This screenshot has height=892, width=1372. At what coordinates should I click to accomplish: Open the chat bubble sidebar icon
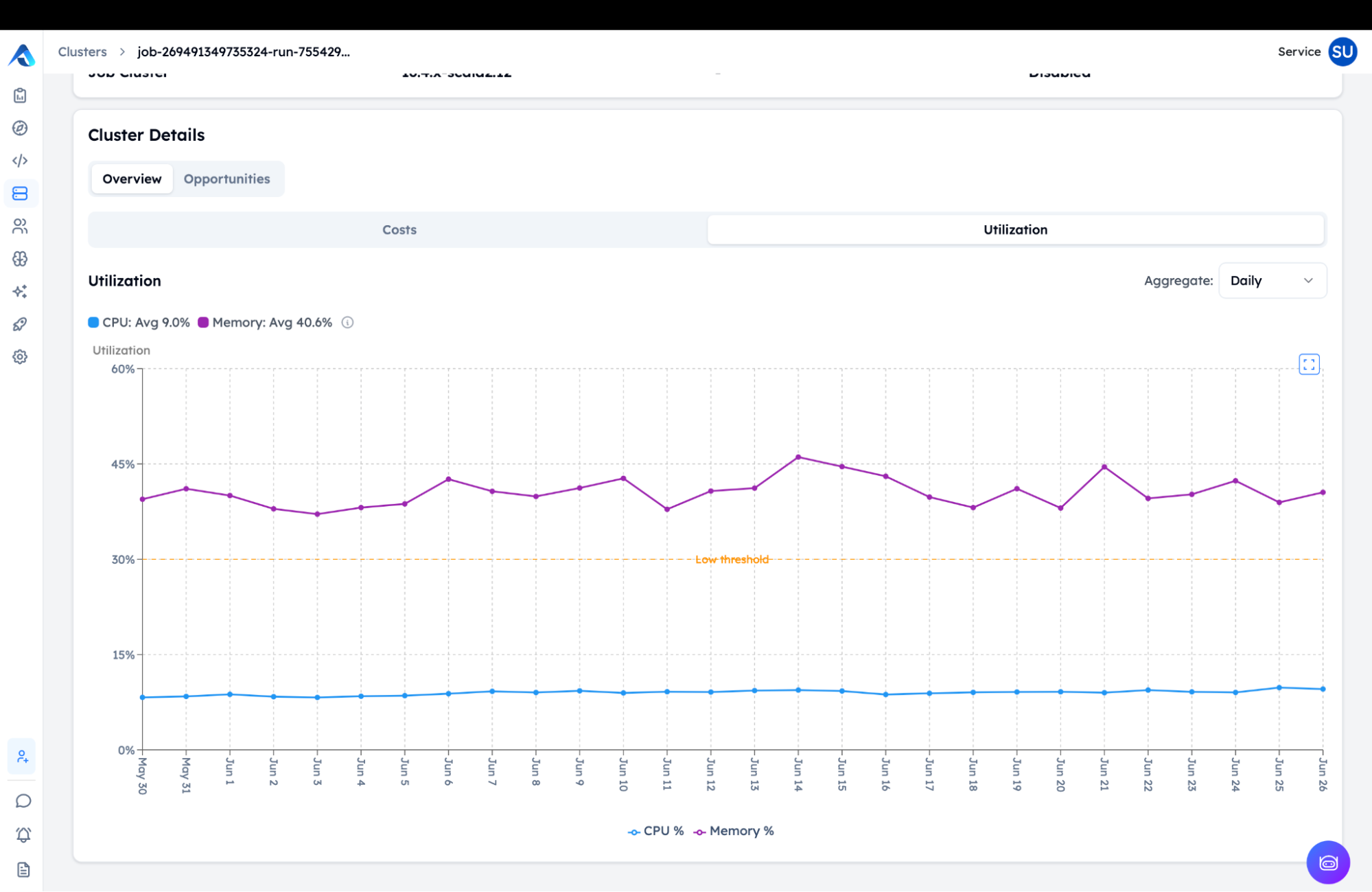[x=23, y=801]
